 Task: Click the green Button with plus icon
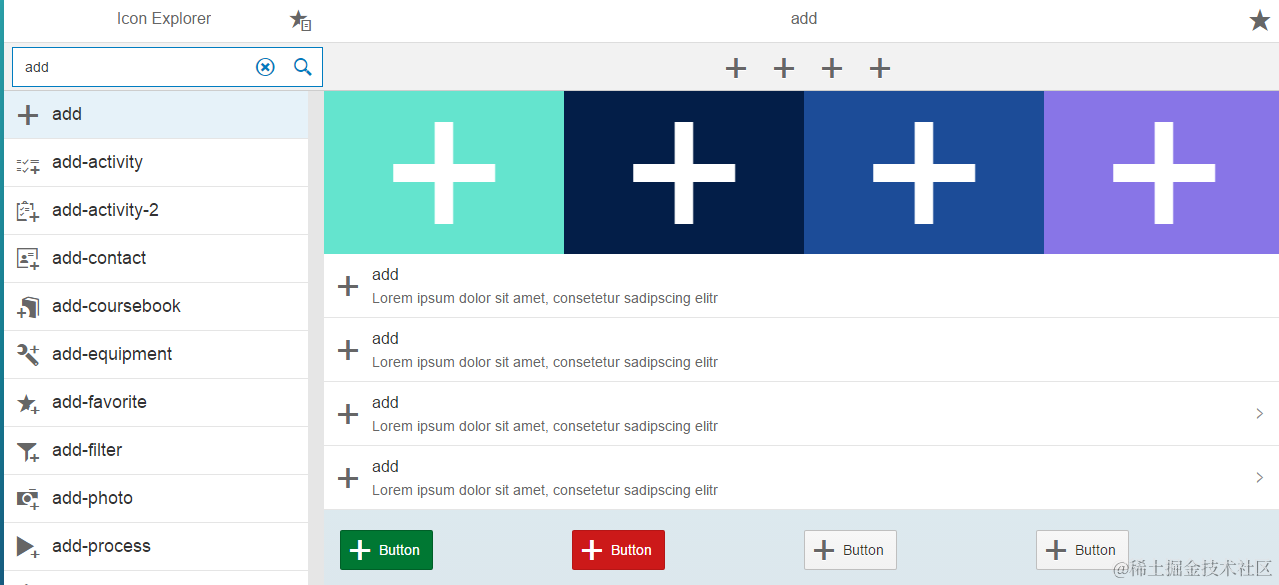pos(386,550)
